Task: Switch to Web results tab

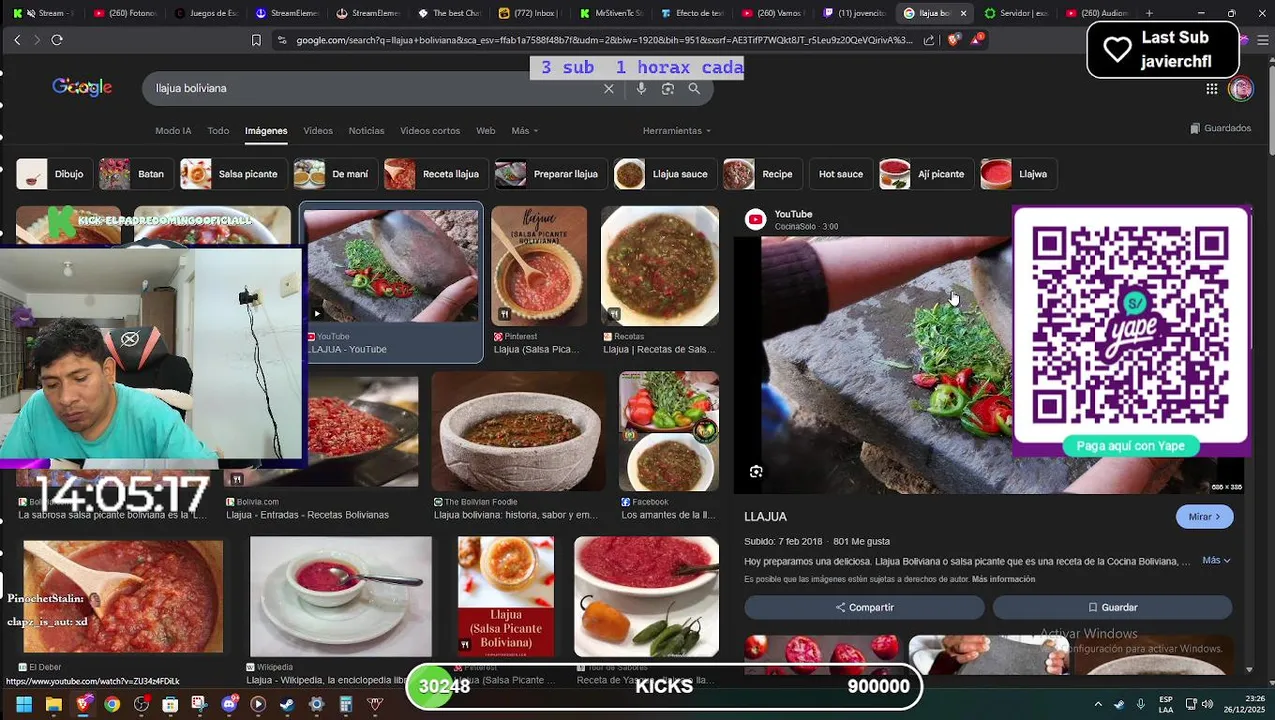Action: (485, 131)
